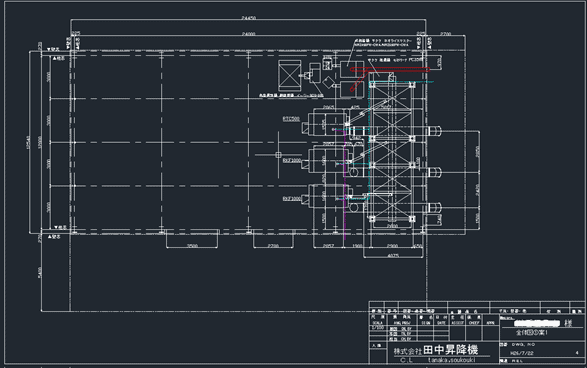The width and height of the screenshot is (587, 368).
Task: Click the cyan horizontal line atop the tower
Action: 401,82
